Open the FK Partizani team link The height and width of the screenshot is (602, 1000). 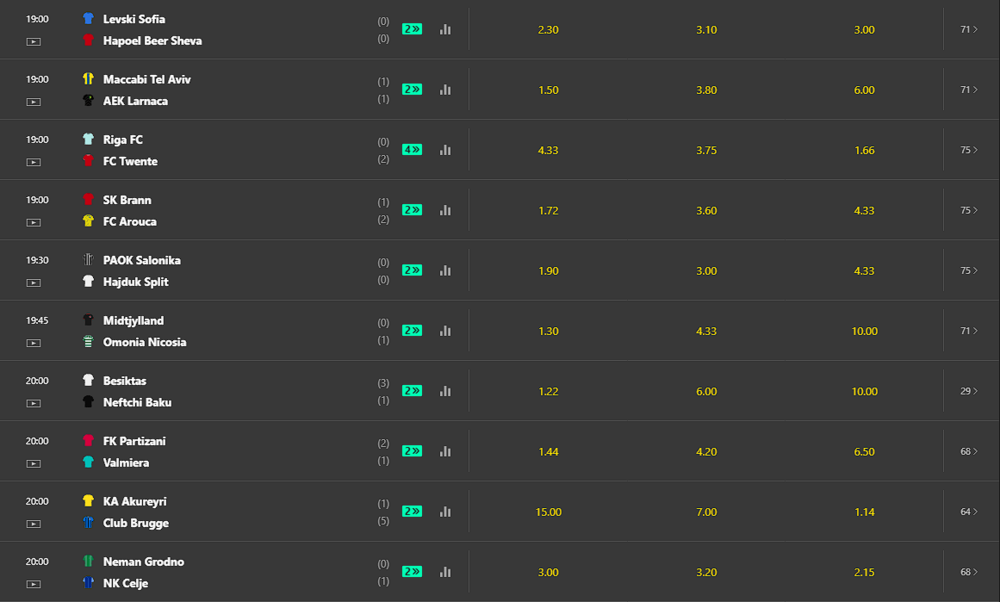(133, 441)
